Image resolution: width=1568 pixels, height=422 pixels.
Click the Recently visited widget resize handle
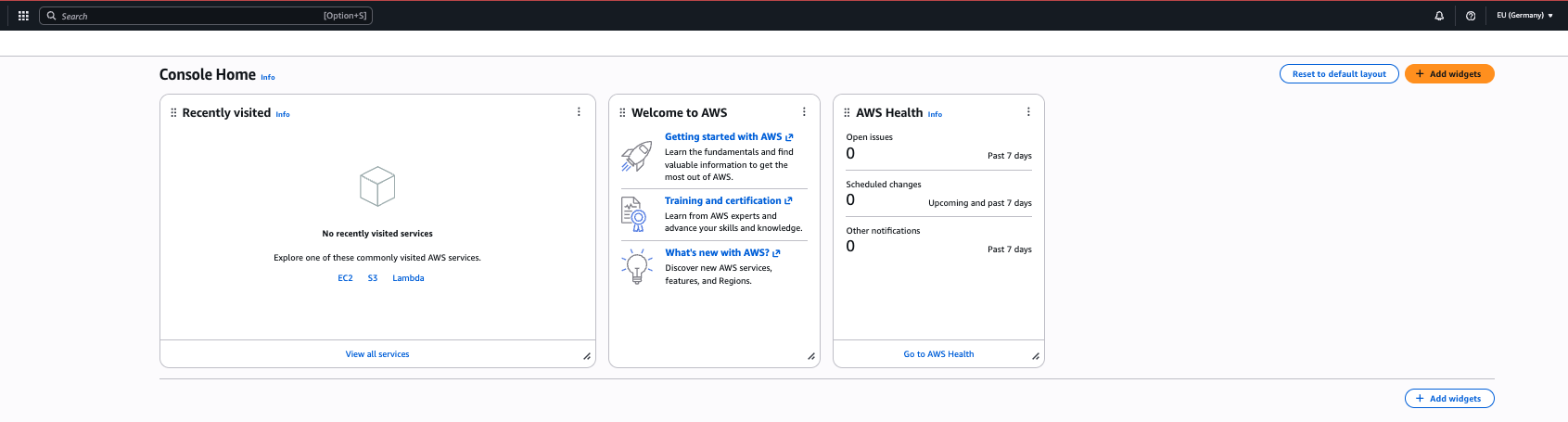coord(587,356)
